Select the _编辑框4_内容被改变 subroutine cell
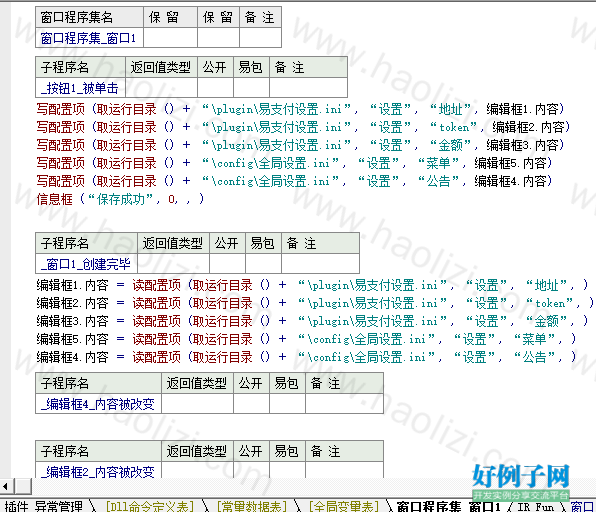This screenshot has width=596, height=512. pos(98,404)
